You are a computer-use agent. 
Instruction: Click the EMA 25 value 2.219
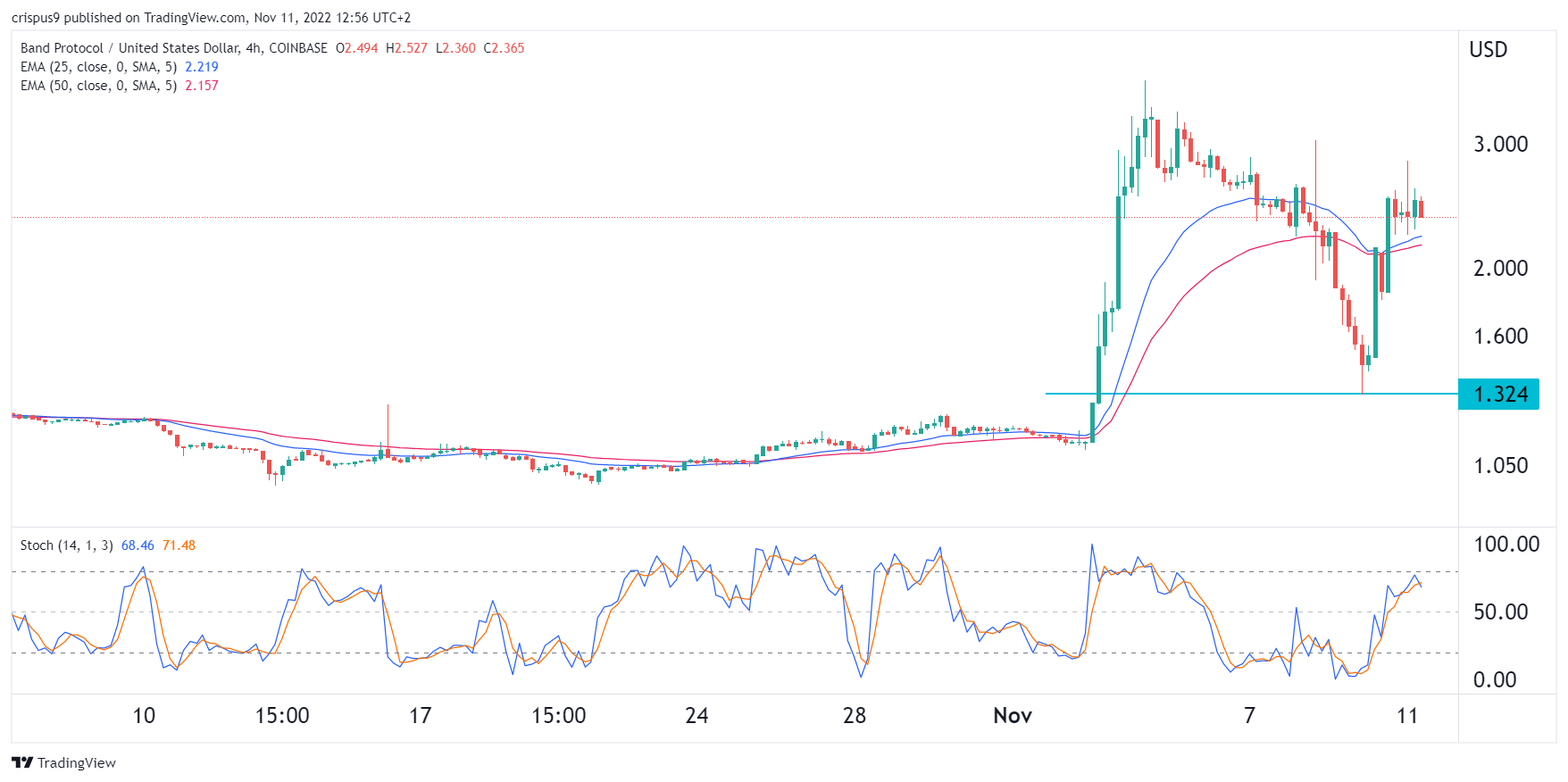202,67
